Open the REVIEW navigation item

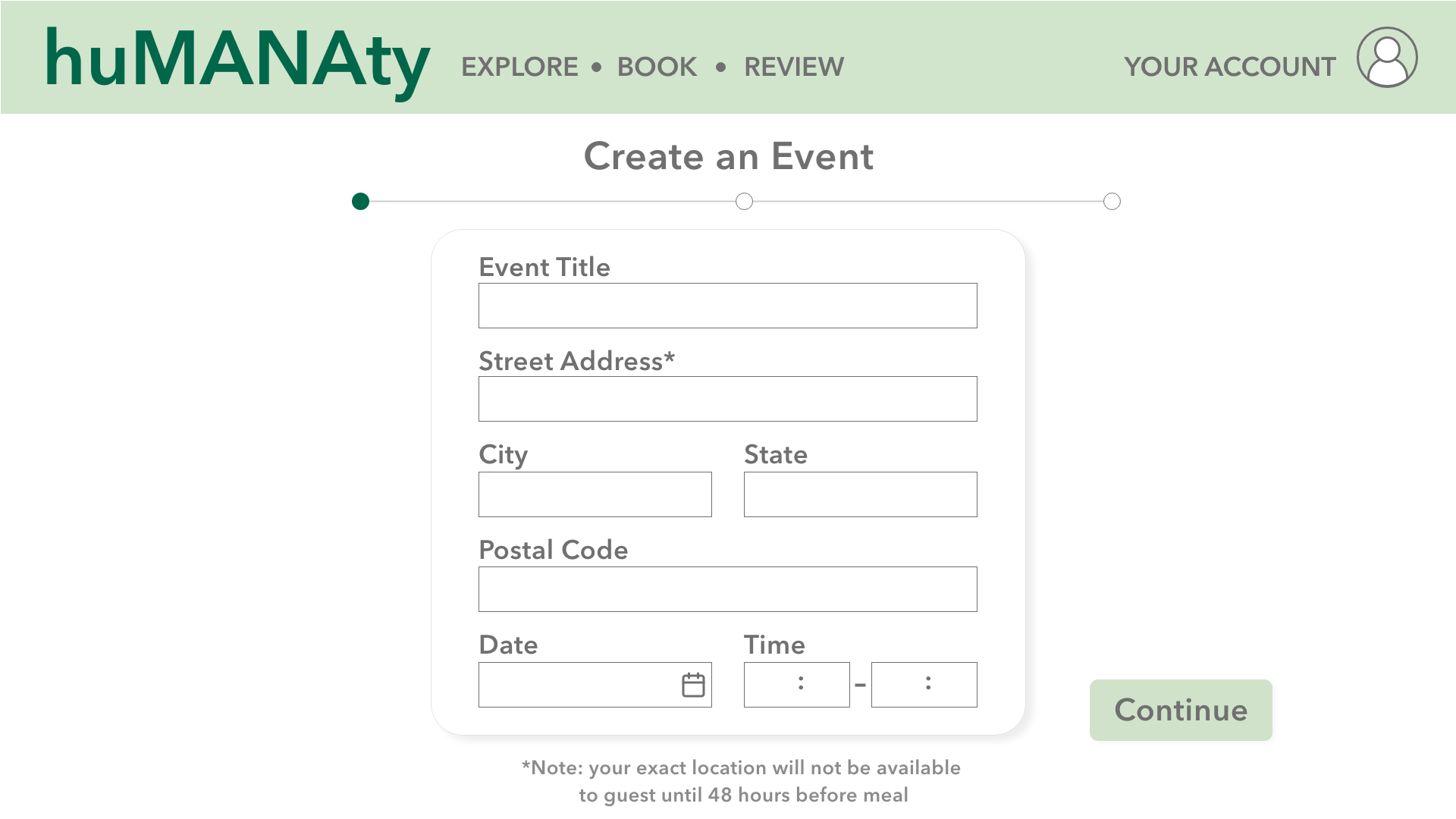pos(793,67)
